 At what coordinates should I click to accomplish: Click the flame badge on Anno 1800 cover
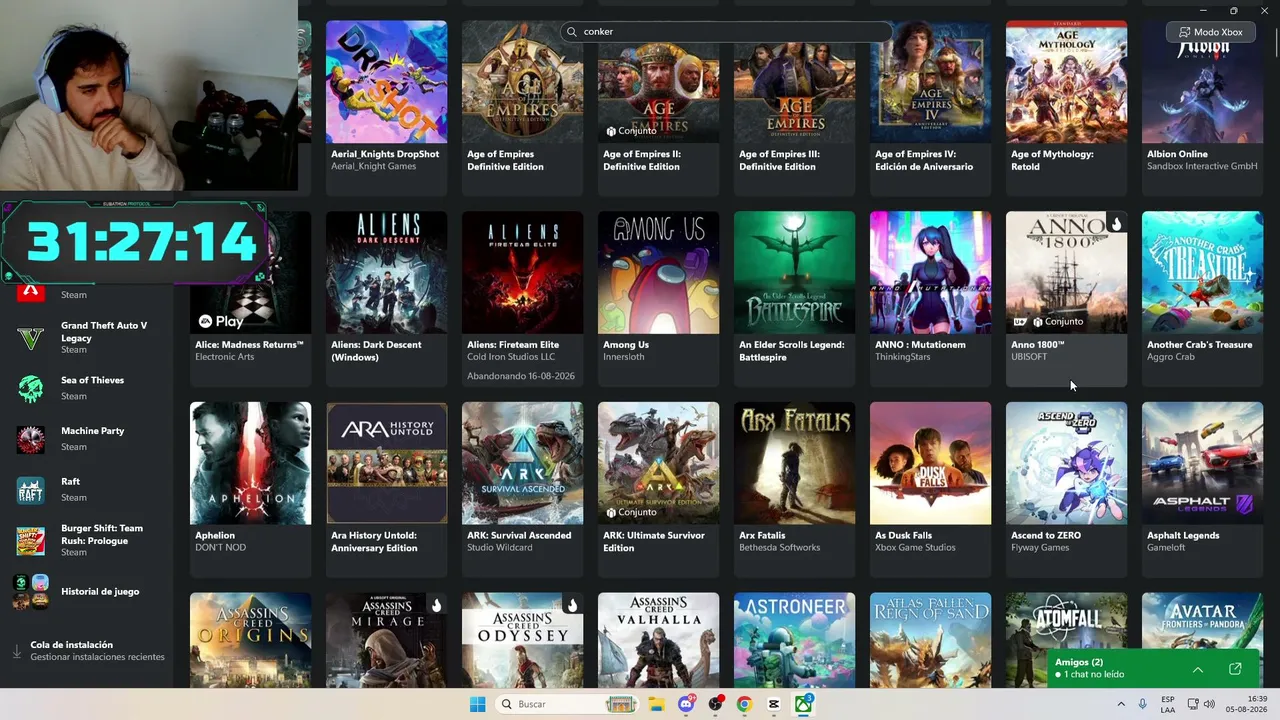[x=1116, y=223]
